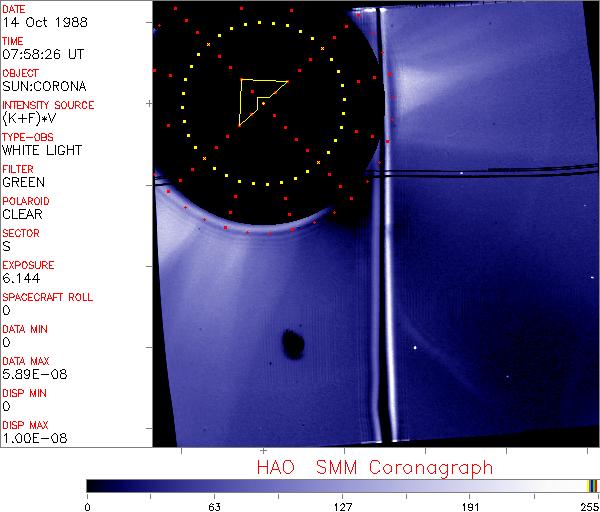The width and height of the screenshot is (600, 512).
Task: Select the WHITE LIGHT observation type text
Action: 42,150
